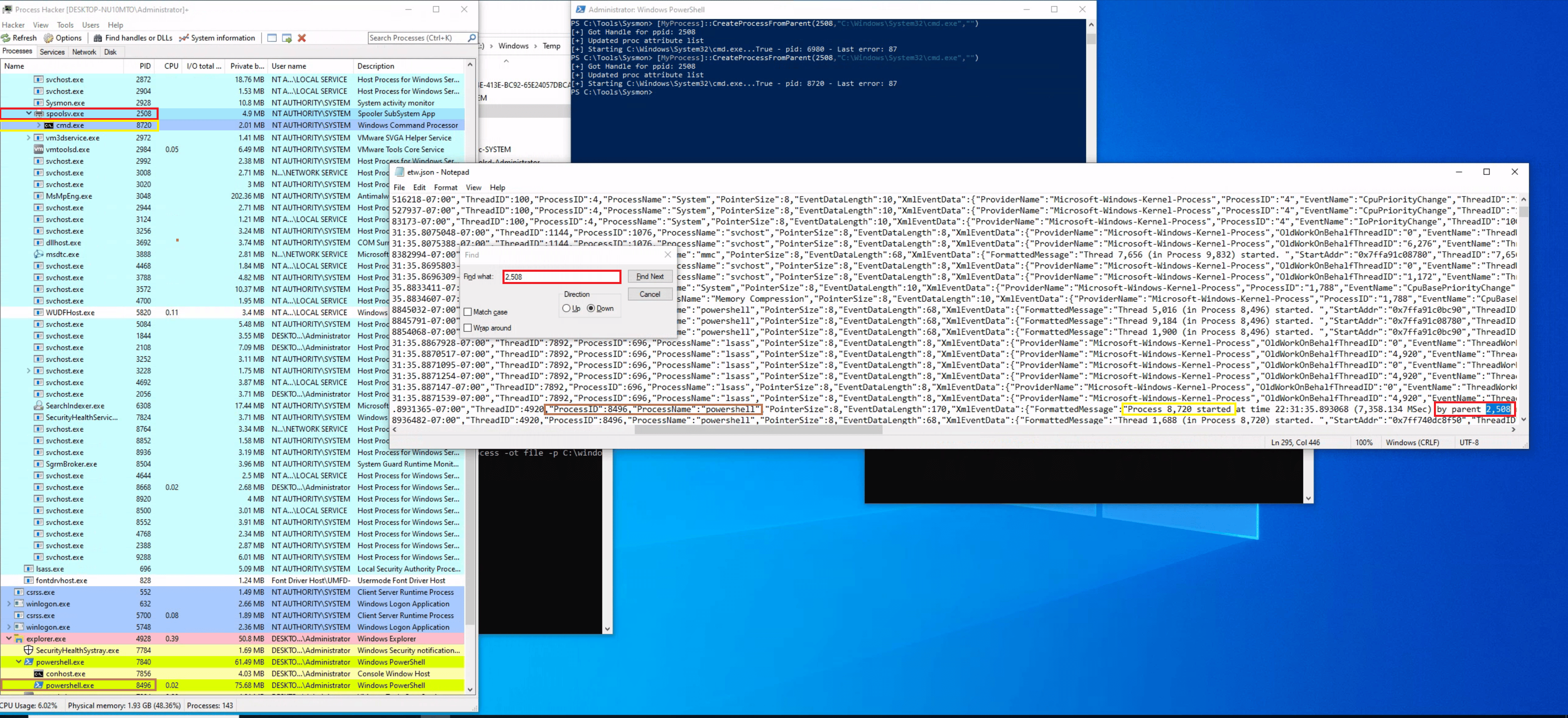
Task: Select the cmd.exe process icon under spoolsv.exe
Action: coord(49,125)
